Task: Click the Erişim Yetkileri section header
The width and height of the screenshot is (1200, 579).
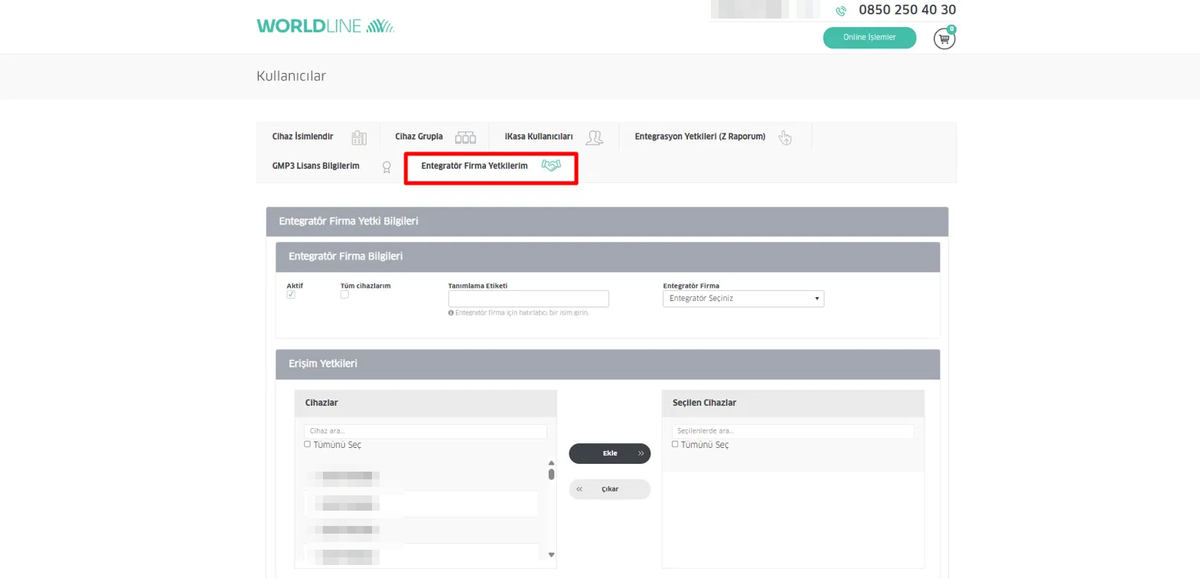Action: pyautogui.click(x=608, y=364)
